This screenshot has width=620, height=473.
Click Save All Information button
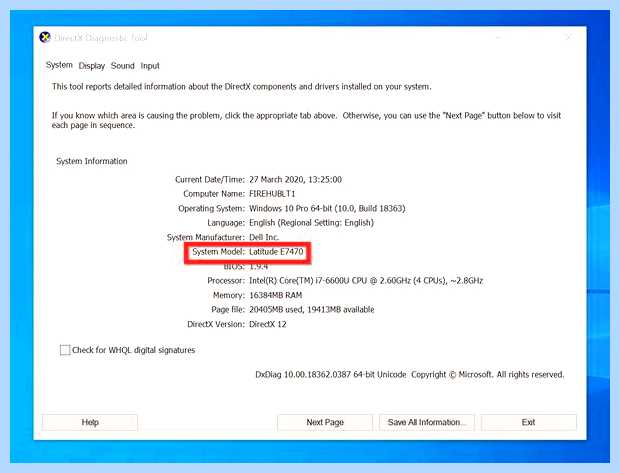point(427,422)
